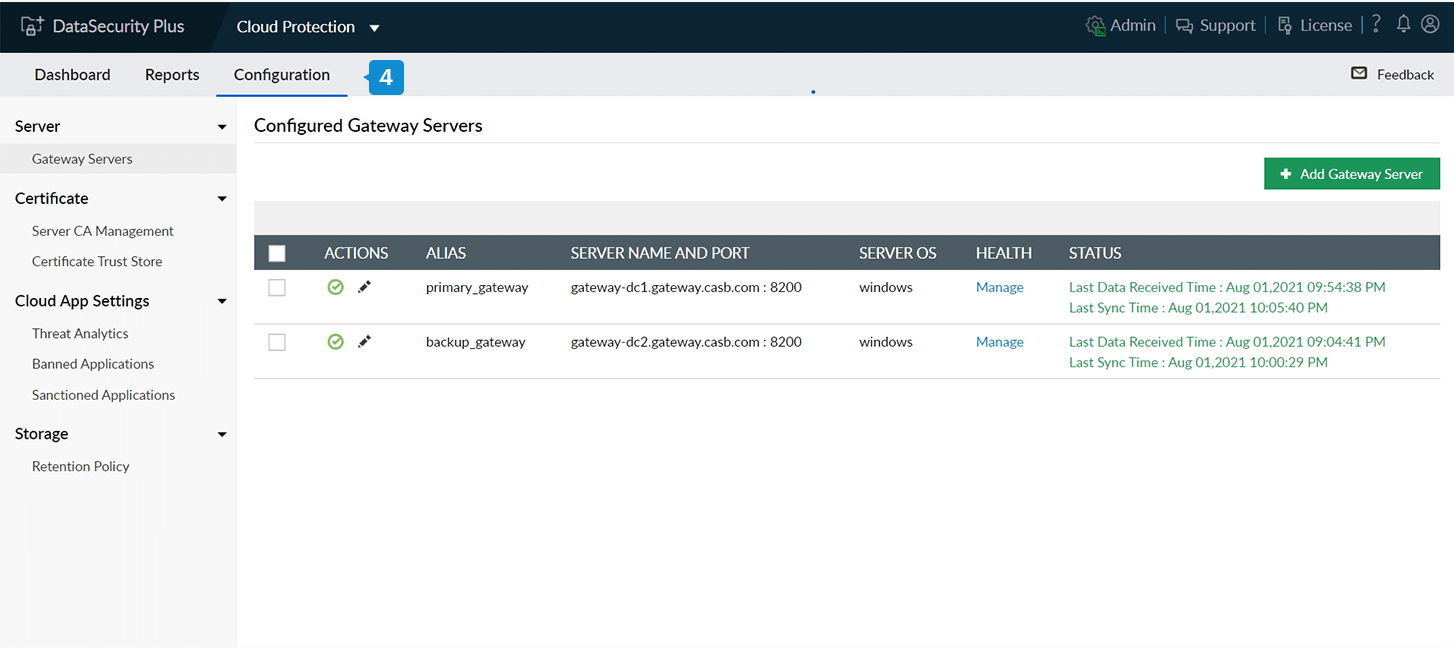Click the Feedback envelope icon
Screen dimensions: 1454x648
click(1359, 74)
